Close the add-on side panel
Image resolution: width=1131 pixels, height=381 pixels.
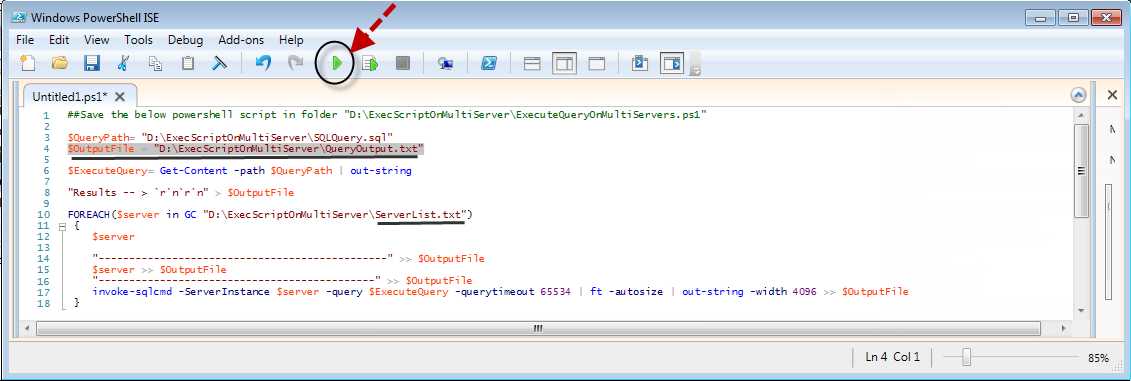pyautogui.click(x=1112, y=95)
